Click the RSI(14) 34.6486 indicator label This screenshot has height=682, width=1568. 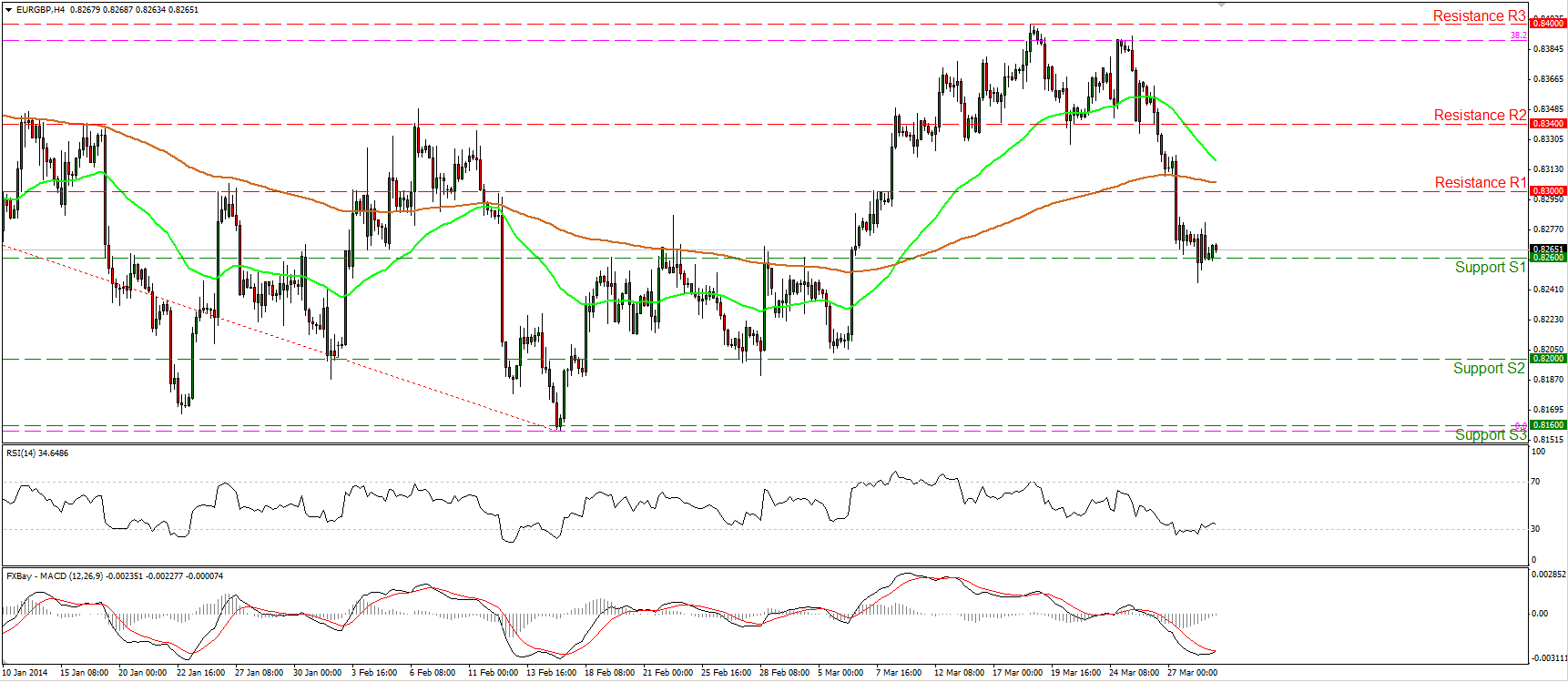coord(37,453)
